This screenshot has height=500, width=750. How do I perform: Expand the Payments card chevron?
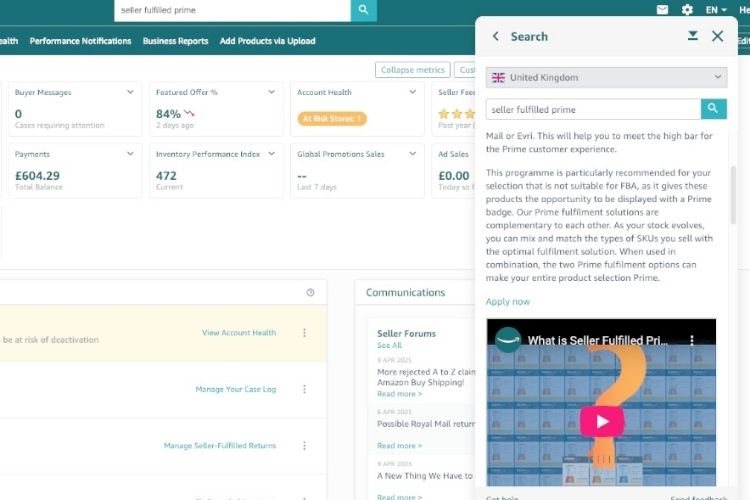(x=130, y=154)
